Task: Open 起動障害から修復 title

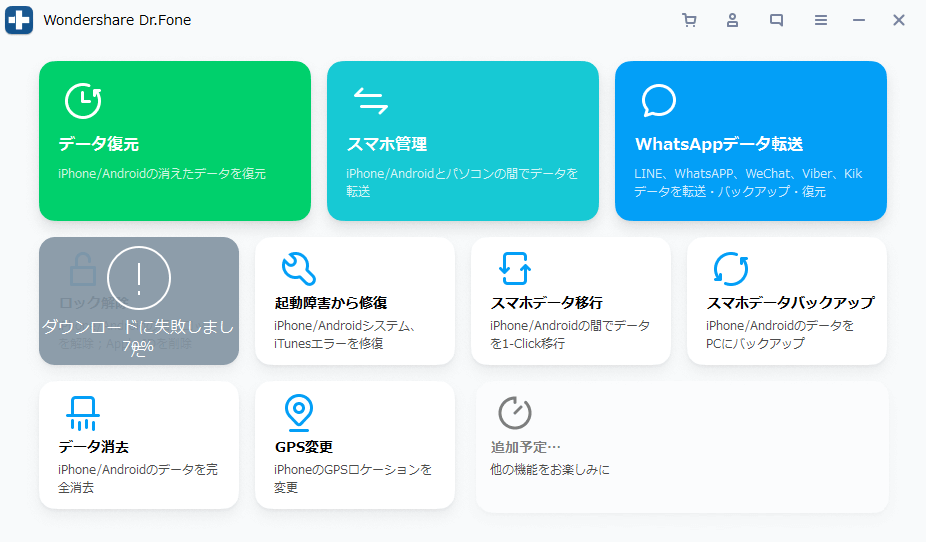Action: pos(331,303)
